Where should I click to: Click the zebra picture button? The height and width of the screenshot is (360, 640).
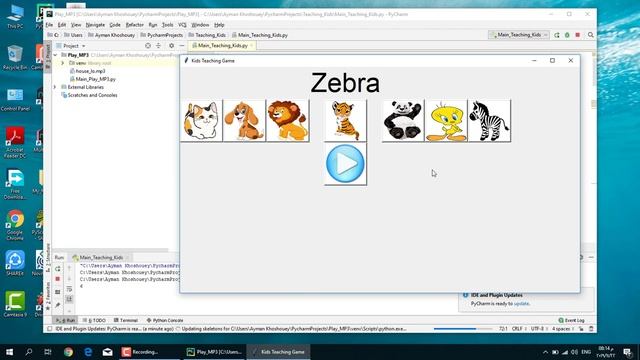point(489,121)
